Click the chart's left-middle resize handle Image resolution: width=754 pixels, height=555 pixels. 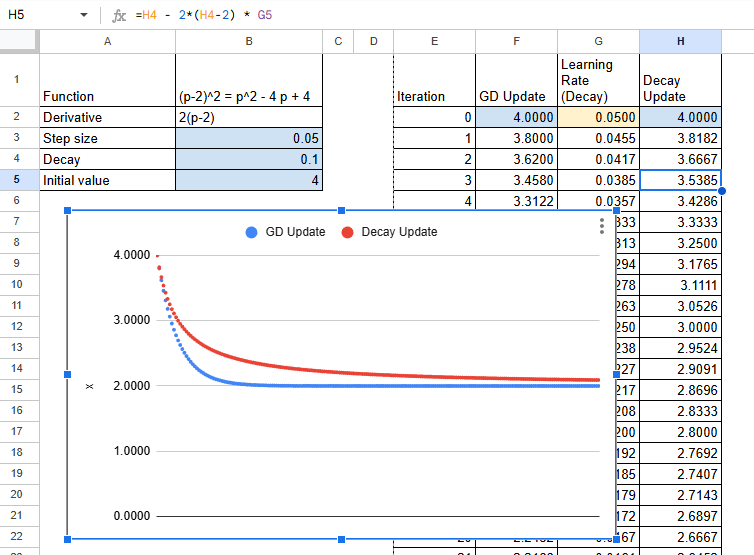point(68,374)
